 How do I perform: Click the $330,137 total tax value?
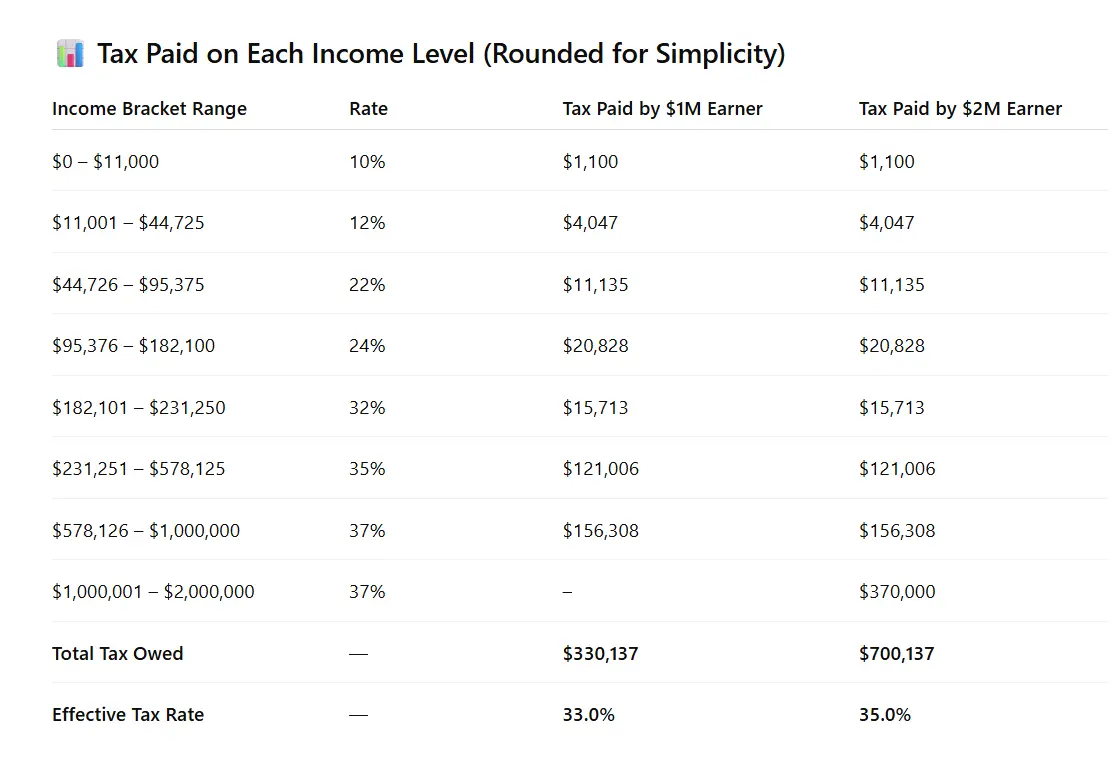[600, 654]
